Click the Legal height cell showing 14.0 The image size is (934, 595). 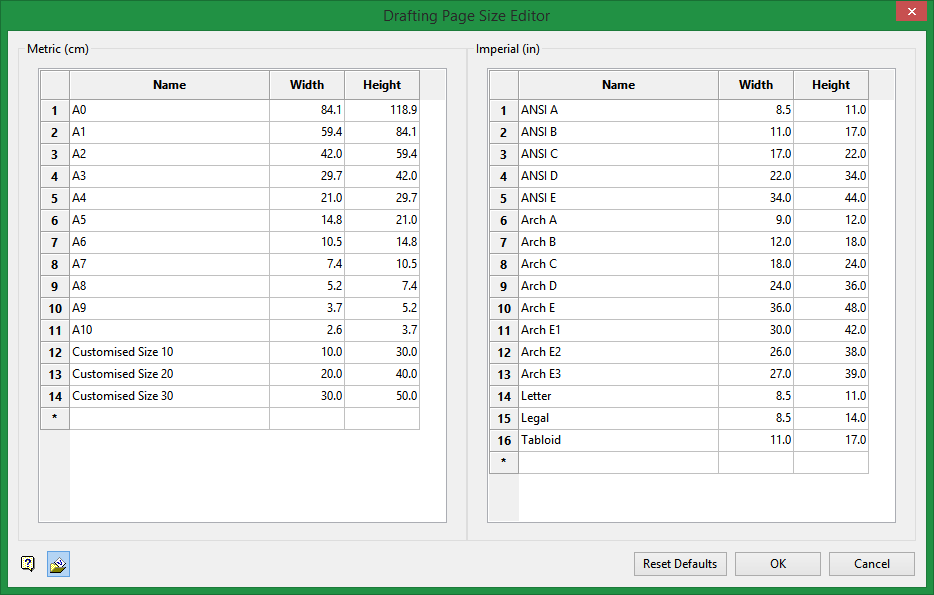click(830, 418)
